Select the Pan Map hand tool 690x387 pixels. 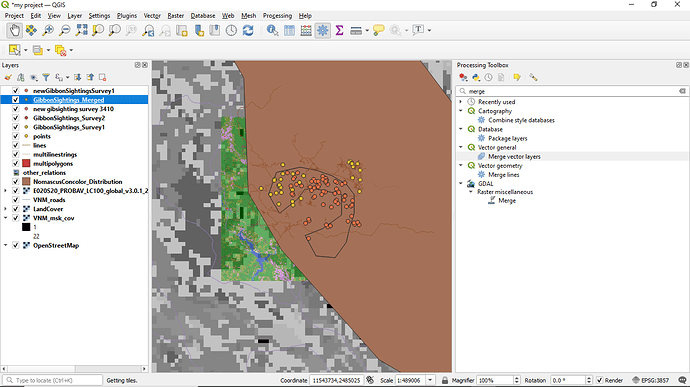click(15, 30)
